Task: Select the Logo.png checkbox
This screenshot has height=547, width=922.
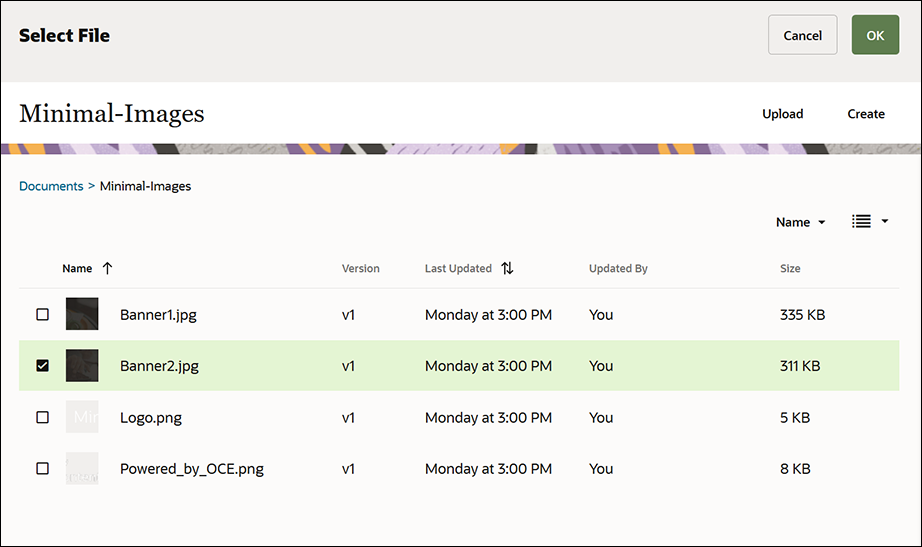Action: [x=42, y=417]
